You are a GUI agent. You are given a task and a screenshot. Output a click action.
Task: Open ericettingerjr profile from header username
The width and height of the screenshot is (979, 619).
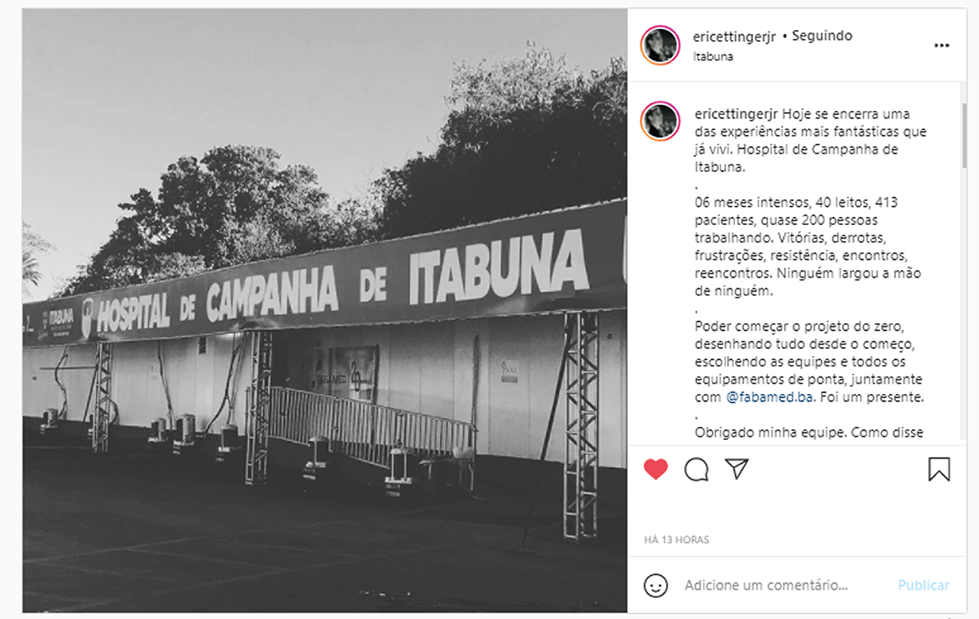coord(734,37)
